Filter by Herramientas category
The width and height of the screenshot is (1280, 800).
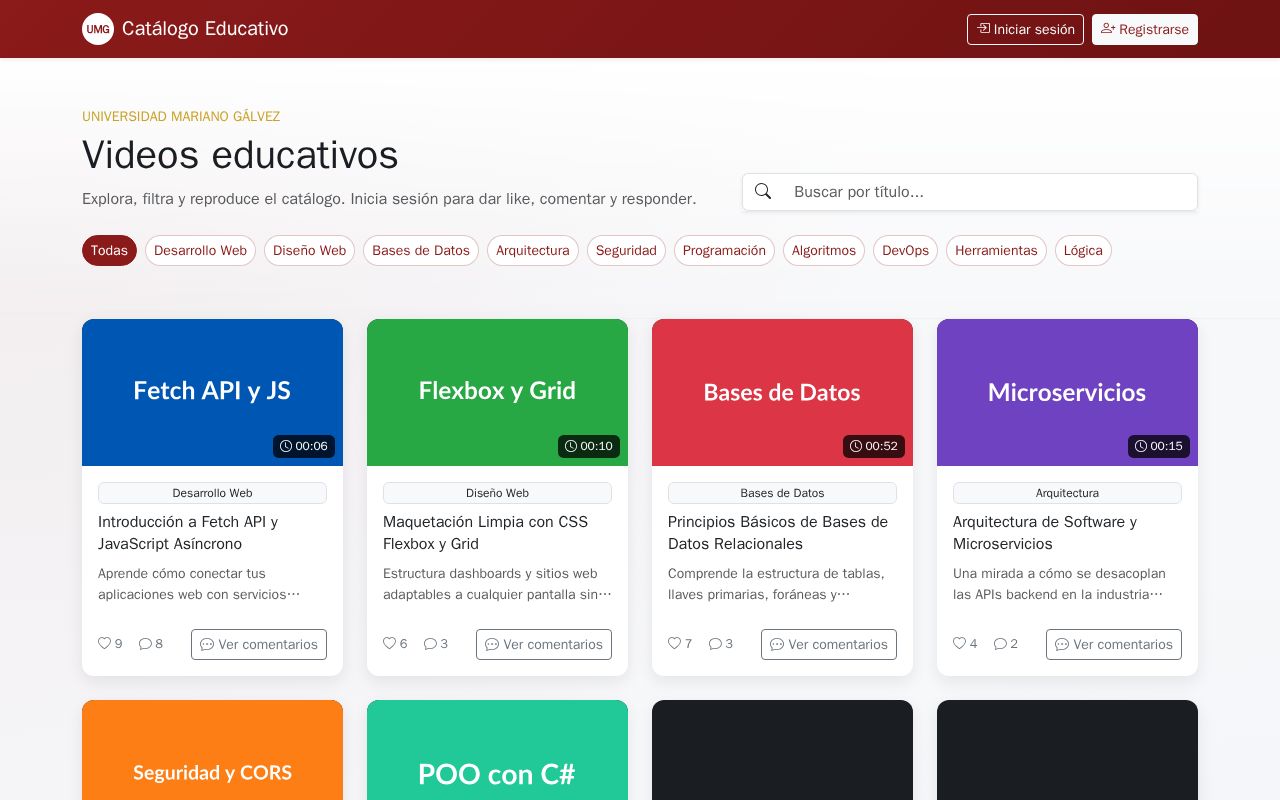click(x=996, y=250)
